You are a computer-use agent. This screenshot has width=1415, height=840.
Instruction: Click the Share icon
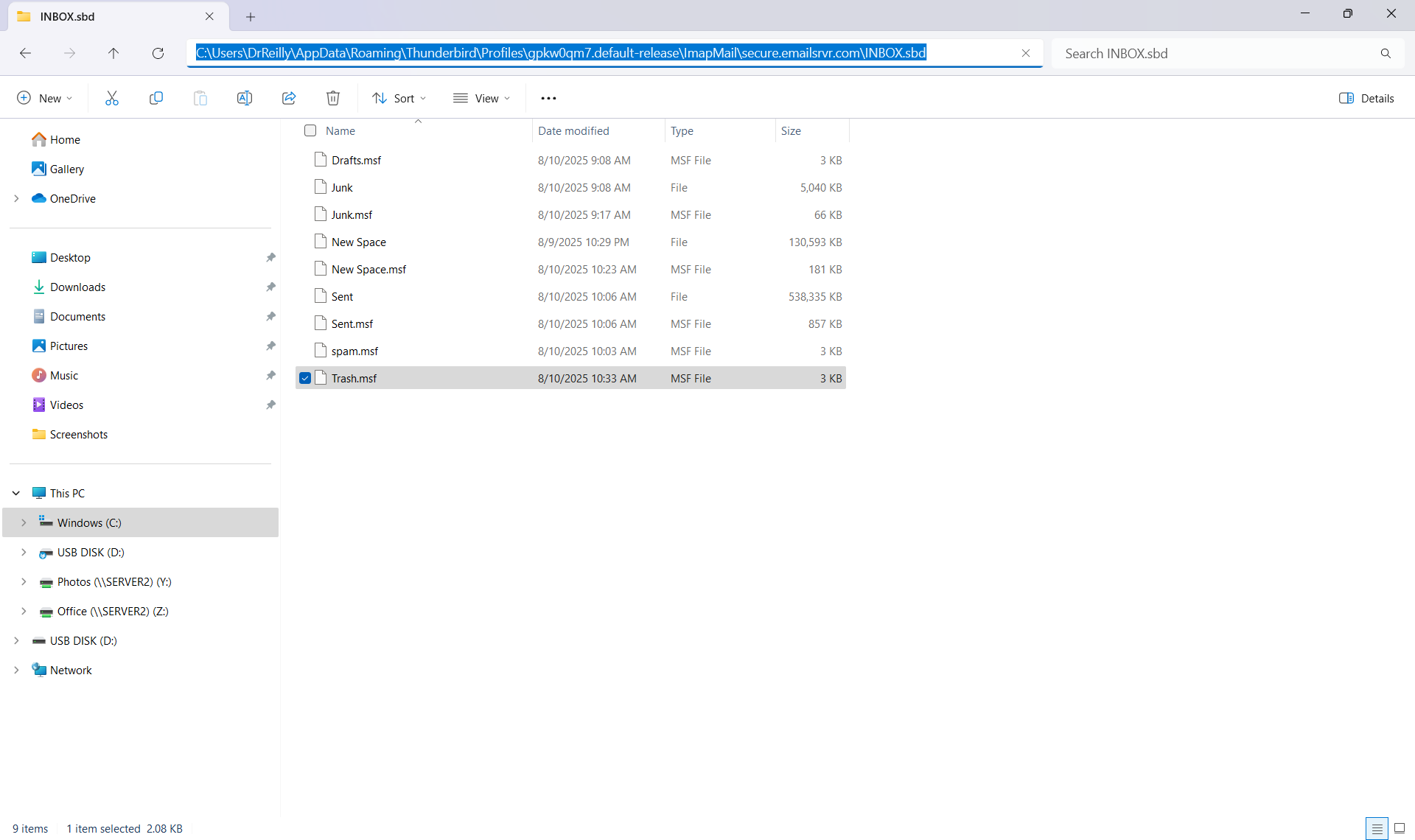(289, 98)
